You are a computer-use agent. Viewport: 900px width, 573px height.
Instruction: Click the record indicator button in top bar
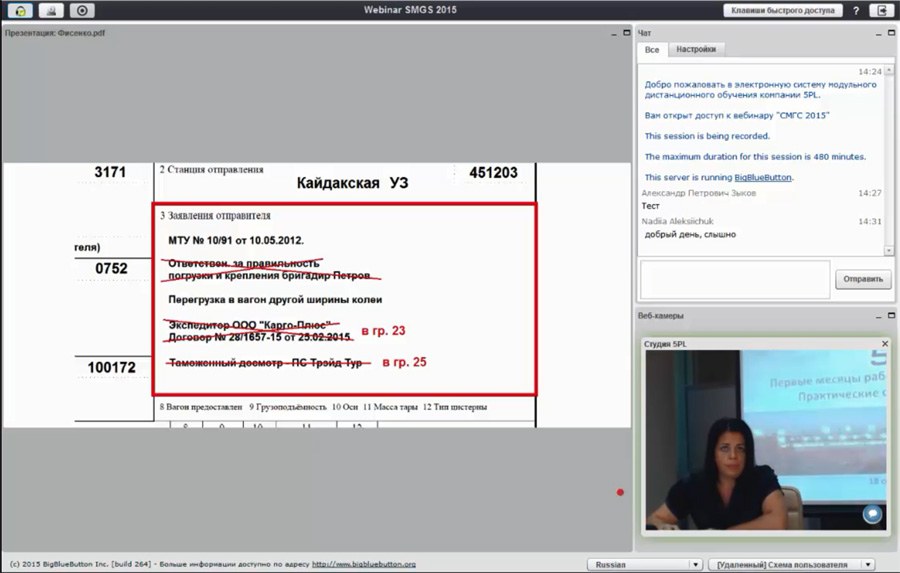[82, 10]
